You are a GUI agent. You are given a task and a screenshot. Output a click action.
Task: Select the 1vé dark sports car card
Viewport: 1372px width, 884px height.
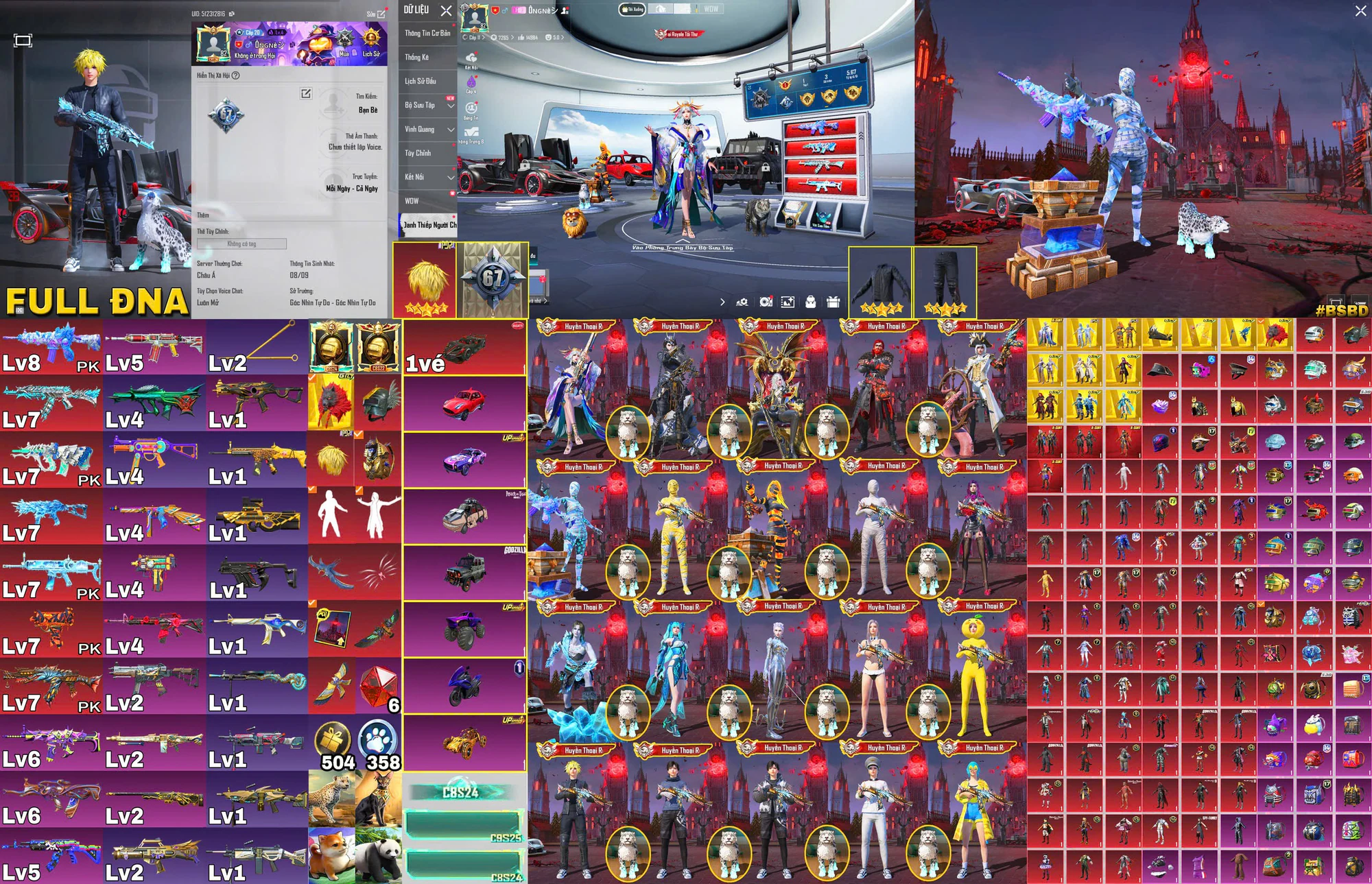(x=465, y=347)
